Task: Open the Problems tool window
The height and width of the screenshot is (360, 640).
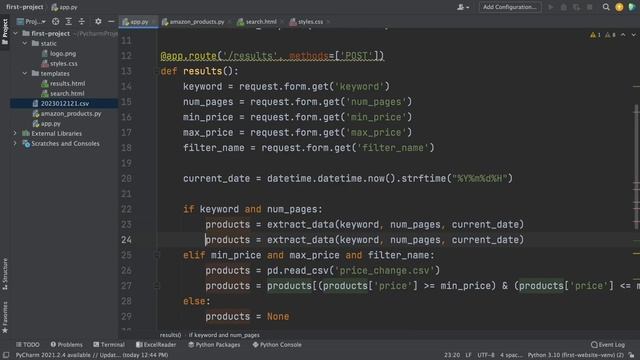Action: pyautogui.click(x=67, y=345)
